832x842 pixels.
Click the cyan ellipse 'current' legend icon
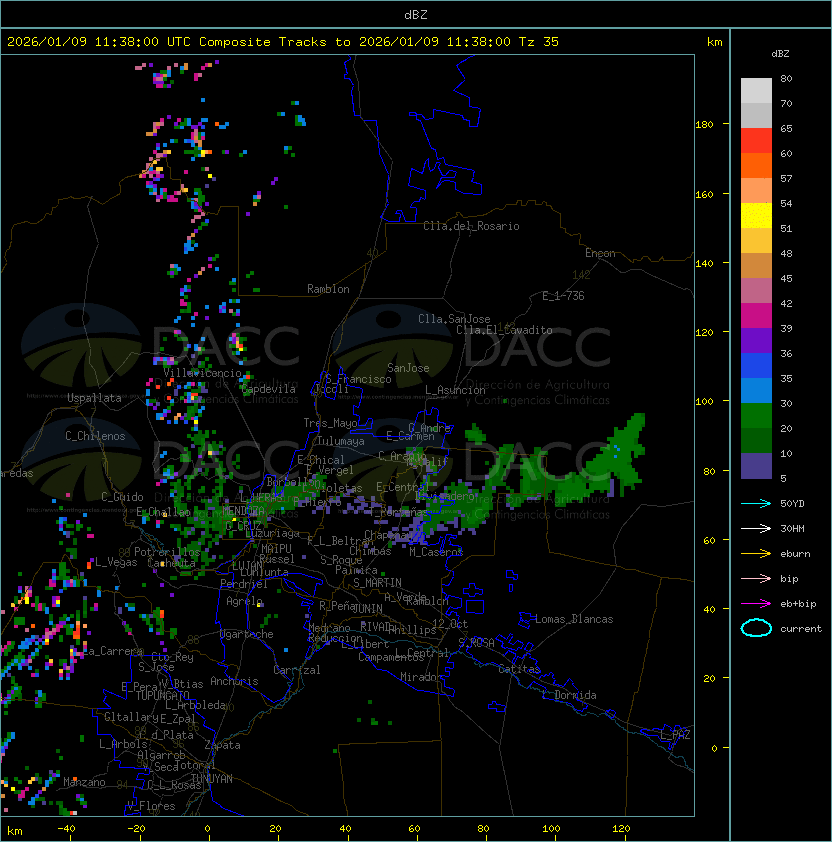click(x=756, y=628)
